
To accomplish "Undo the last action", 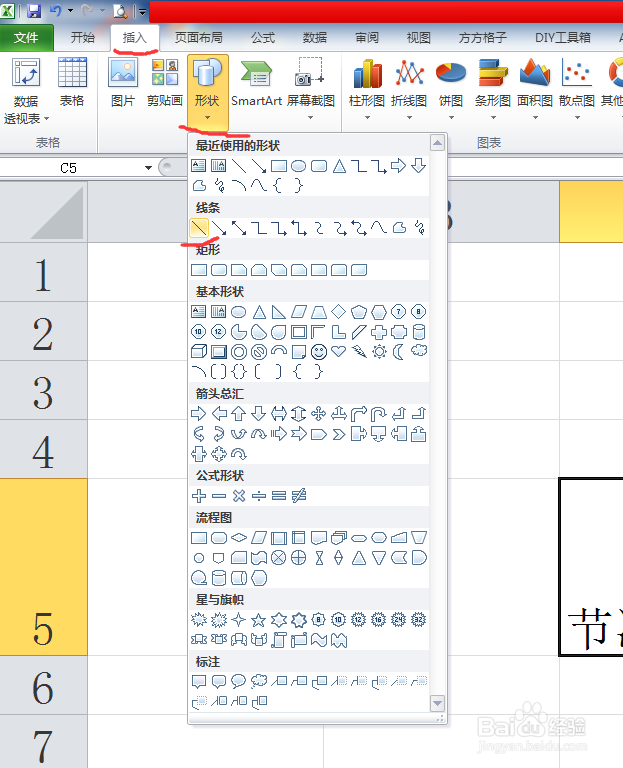I will [x=55, y=11].
